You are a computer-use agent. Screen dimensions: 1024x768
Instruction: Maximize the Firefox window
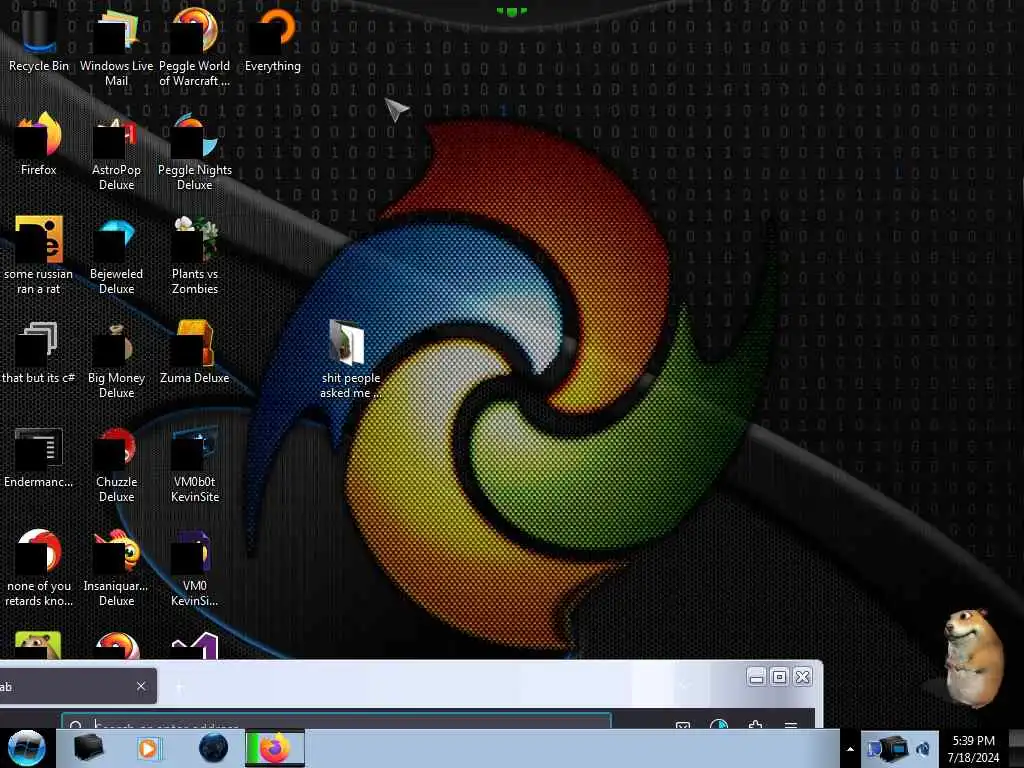[779, 677]
